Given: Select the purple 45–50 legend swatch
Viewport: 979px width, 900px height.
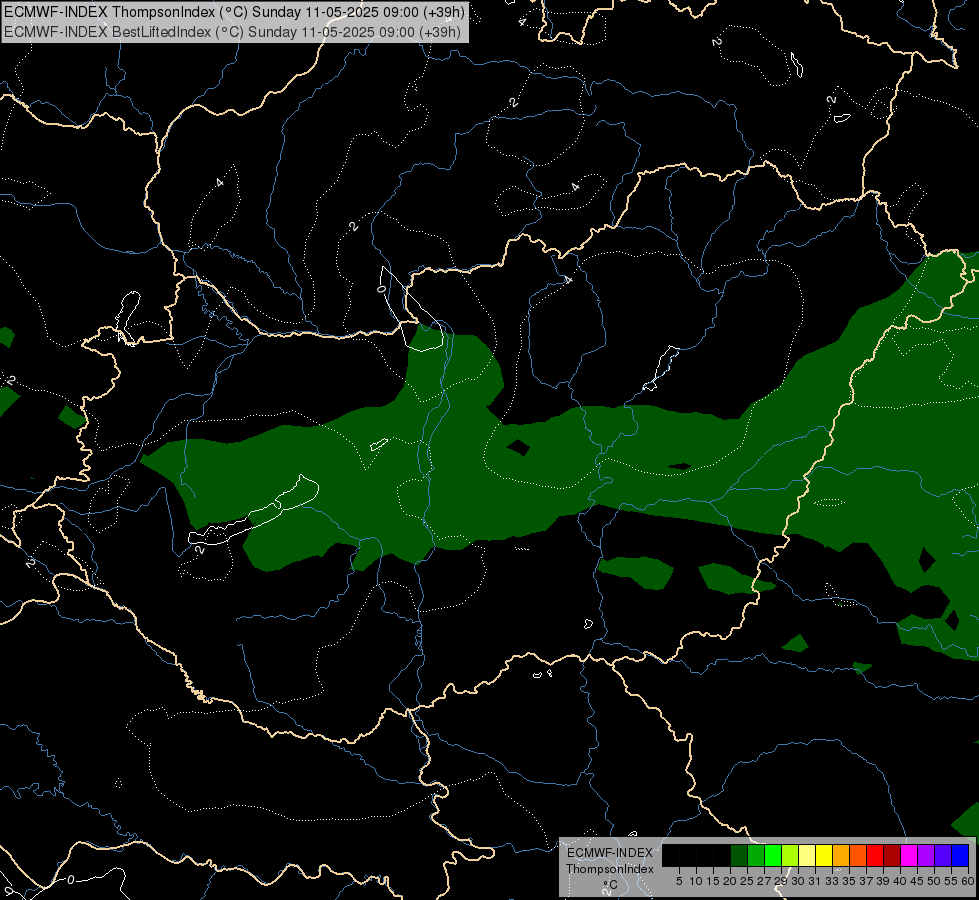Looking at the screenshot, I should 926,855.
